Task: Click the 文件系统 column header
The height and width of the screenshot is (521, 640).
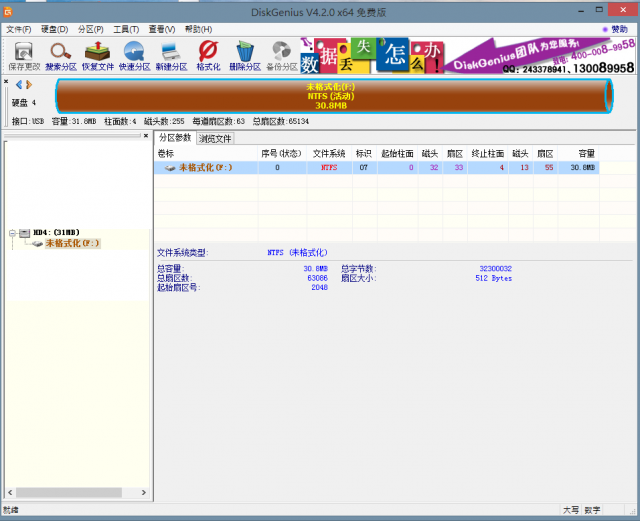Action: pyautogui.click(x=329, y=154)
